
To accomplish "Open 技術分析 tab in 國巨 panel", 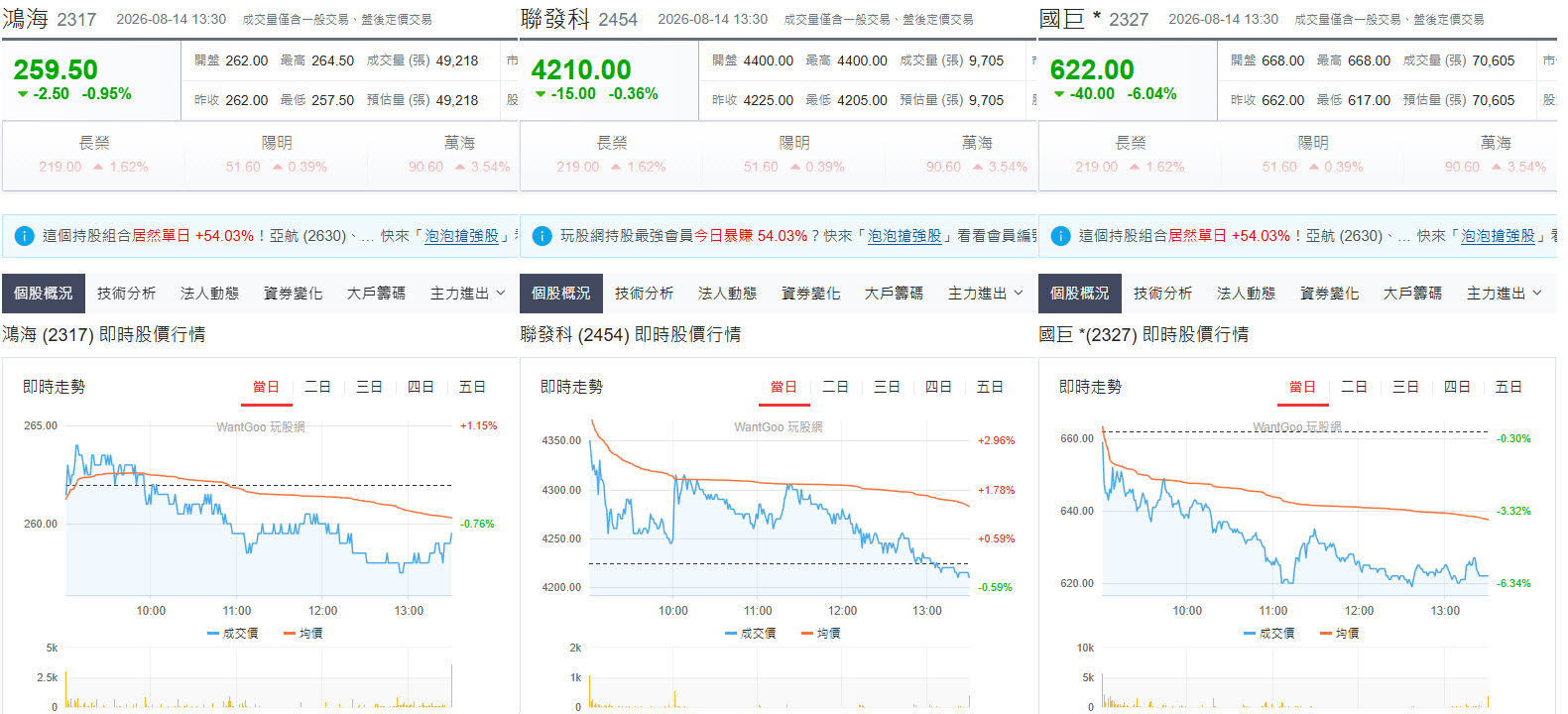I will click(x=1163, y=294).
